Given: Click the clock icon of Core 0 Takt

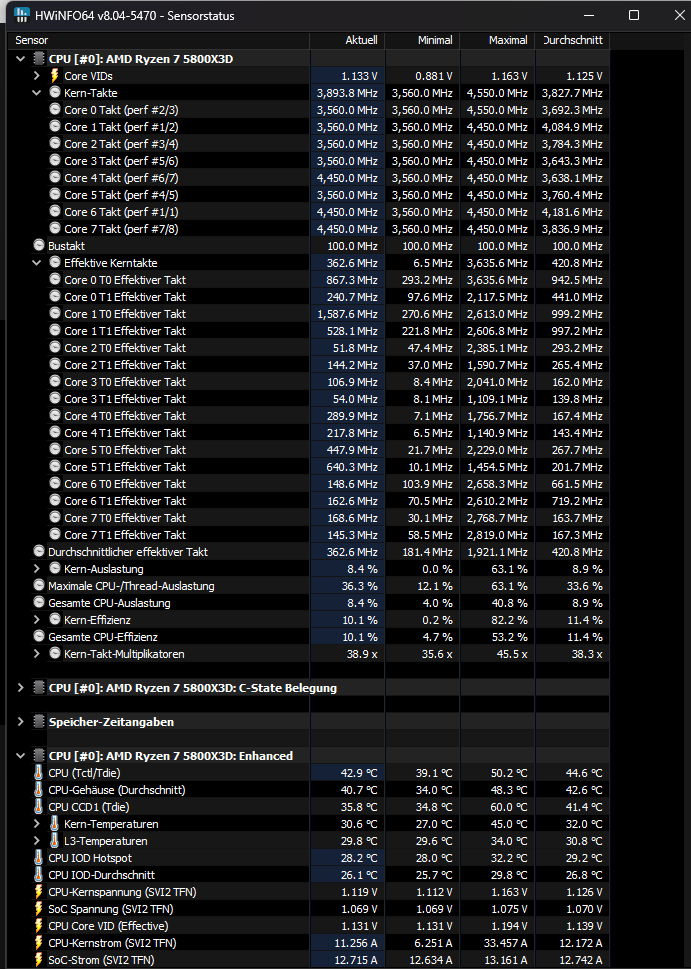Looking at the screenshot, I should click(x=55, y=109).
